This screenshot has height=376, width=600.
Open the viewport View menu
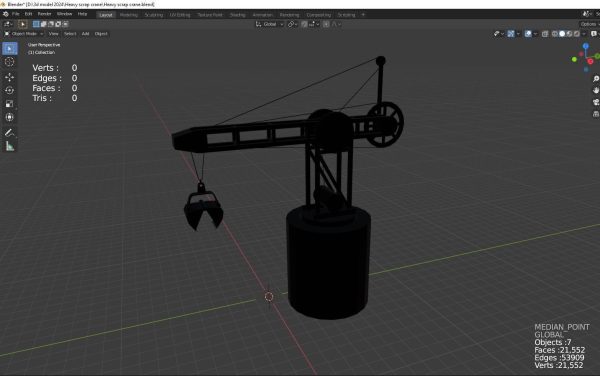(54, 34)
